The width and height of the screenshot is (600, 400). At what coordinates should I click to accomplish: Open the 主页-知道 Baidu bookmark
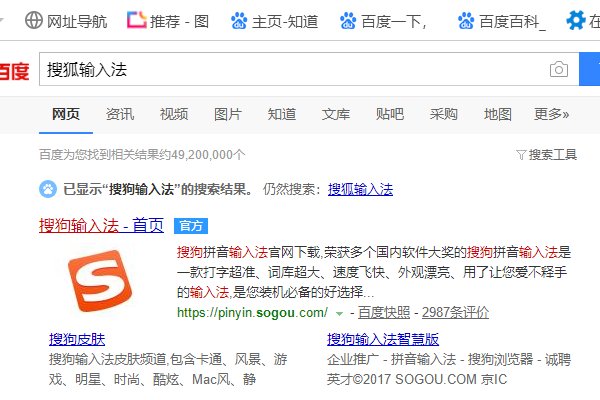pos(274,21)
